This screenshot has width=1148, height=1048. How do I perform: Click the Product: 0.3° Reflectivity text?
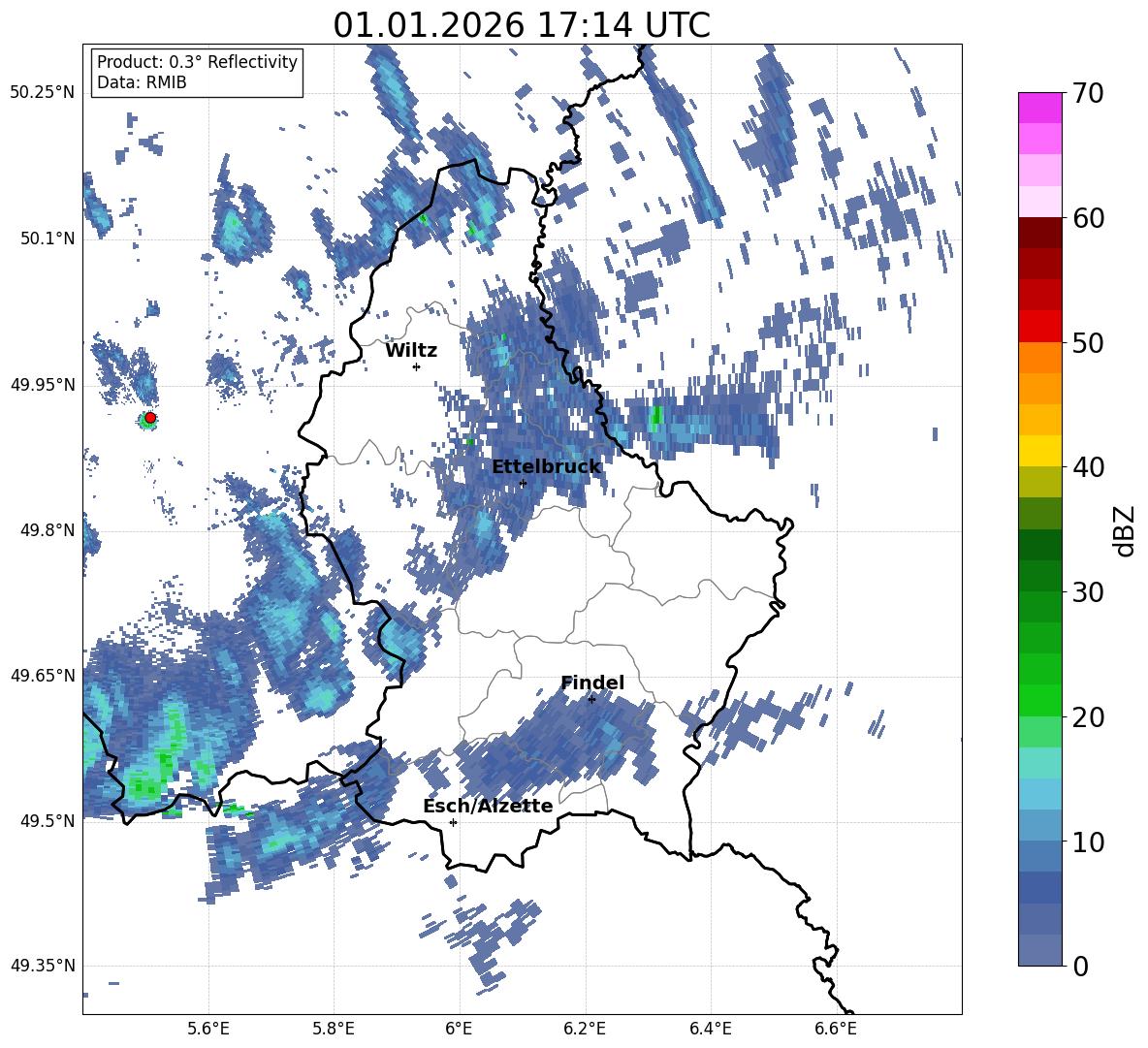198,62
